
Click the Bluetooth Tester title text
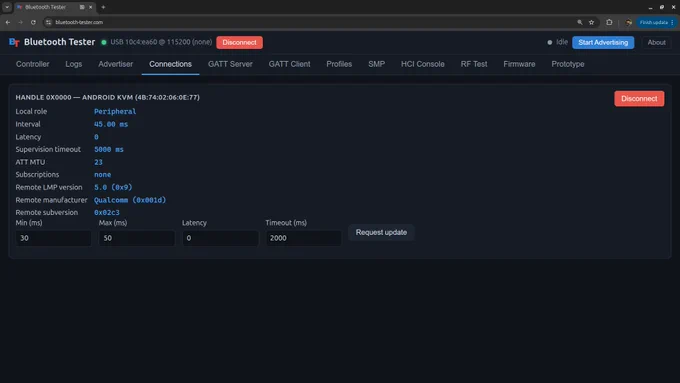tap(59, 42)
